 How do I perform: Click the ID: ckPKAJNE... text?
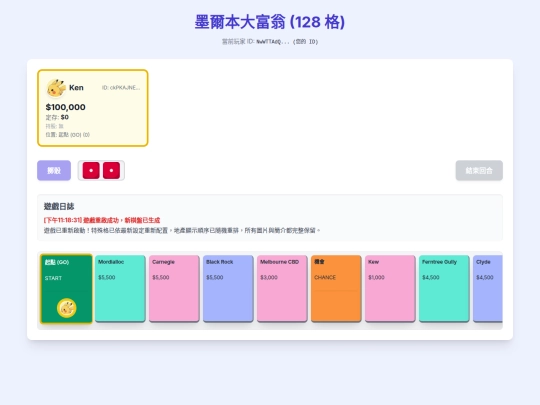click(121, 88)
